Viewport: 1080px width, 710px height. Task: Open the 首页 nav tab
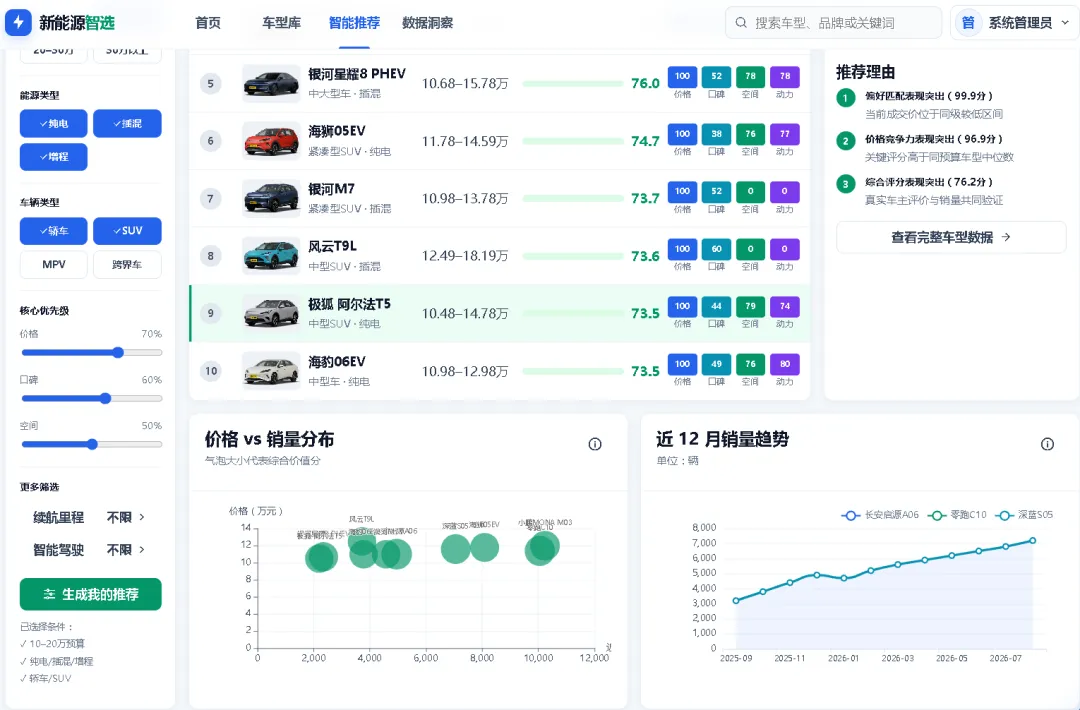point(208,23)
